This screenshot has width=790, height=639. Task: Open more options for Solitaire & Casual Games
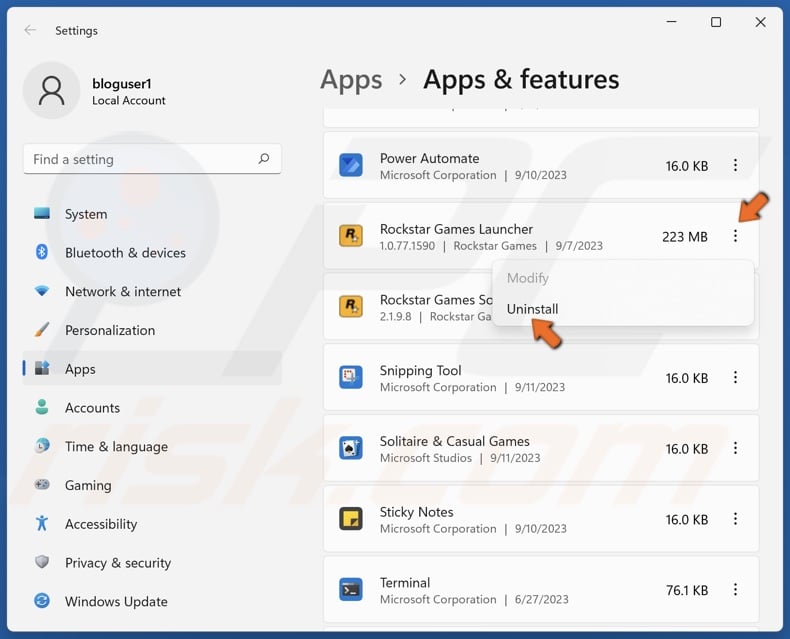pos(735,448)
